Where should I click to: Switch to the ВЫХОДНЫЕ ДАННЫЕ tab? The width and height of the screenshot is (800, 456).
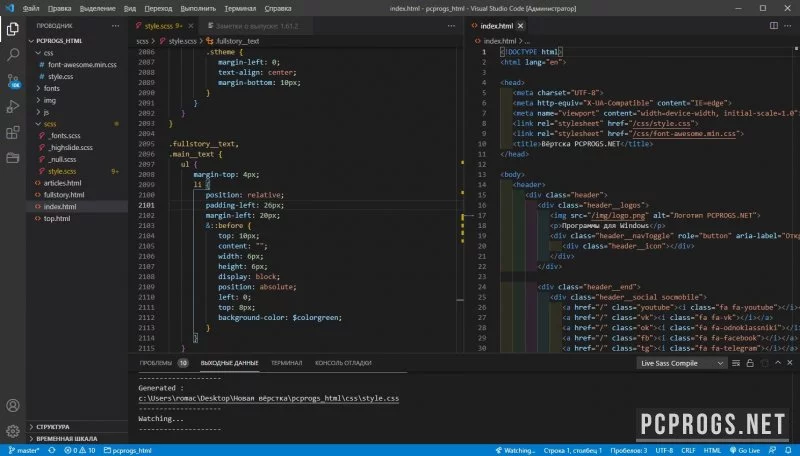[229, 363]
